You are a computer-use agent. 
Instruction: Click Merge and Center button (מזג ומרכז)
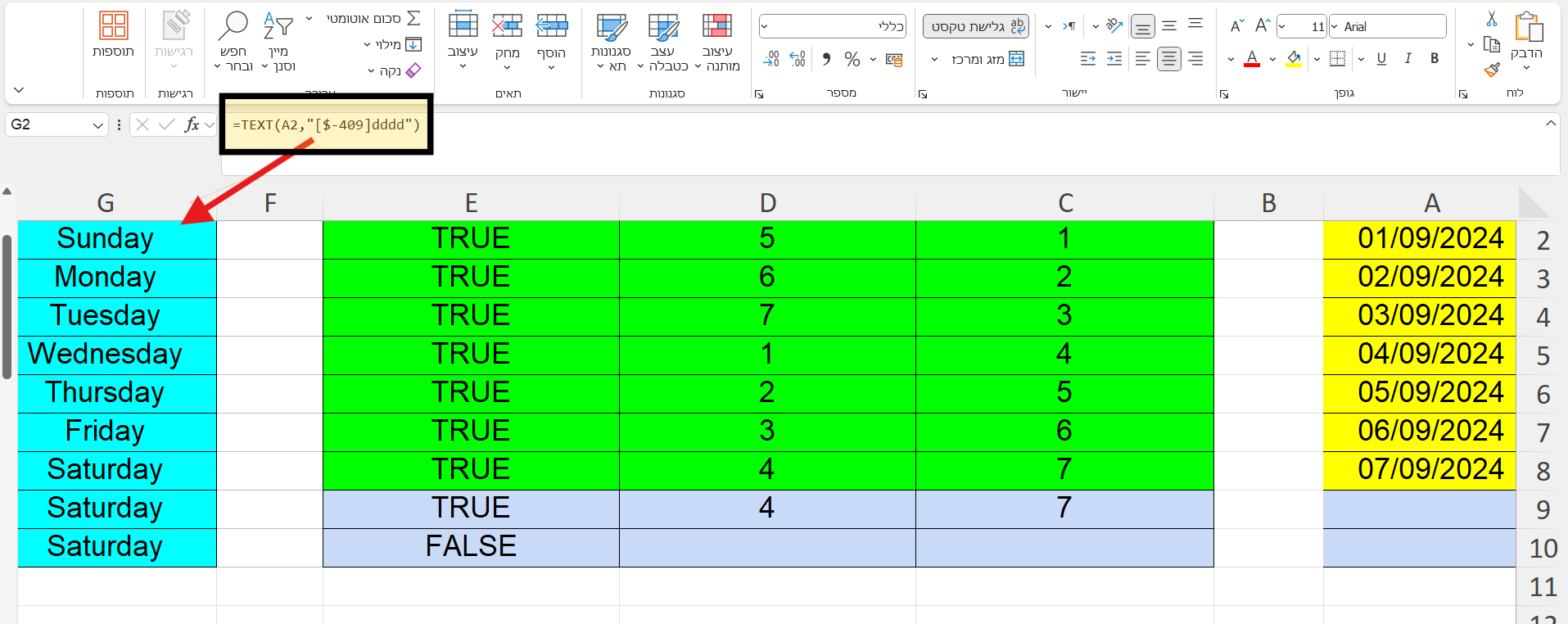987,59
